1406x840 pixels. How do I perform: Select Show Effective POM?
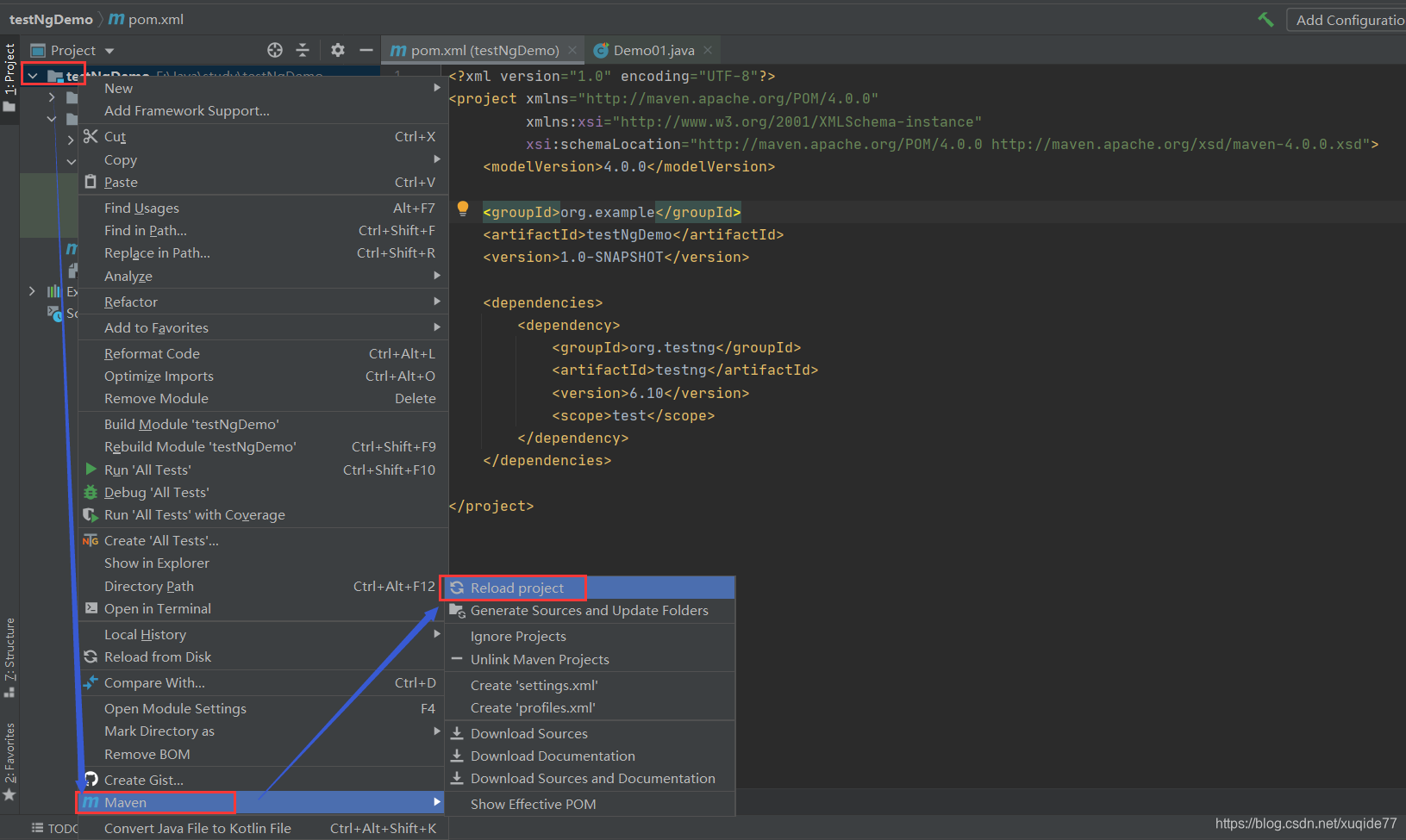click(590, 804)
